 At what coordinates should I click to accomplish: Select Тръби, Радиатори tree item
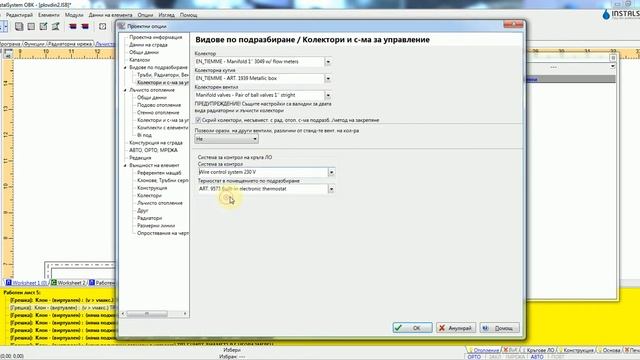pyautogui.click(x=162, y=75)
